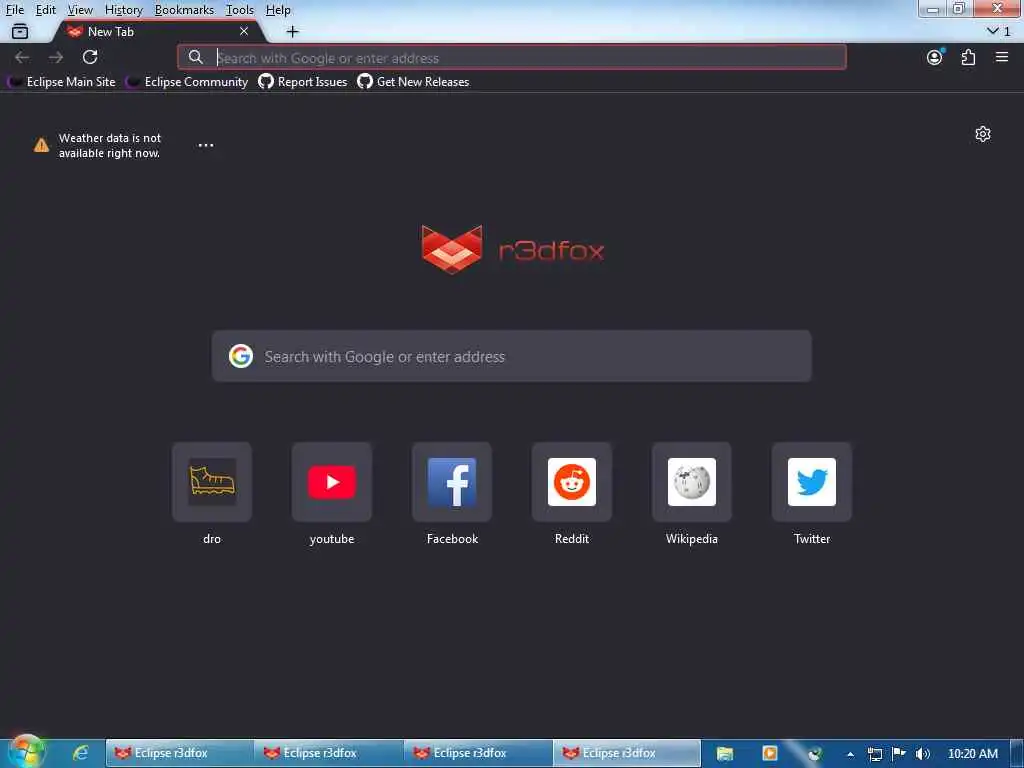Switch to first Eclipse r3dfox taskbar window
This screenshot has width=1024, height=768.
(180, 753)
